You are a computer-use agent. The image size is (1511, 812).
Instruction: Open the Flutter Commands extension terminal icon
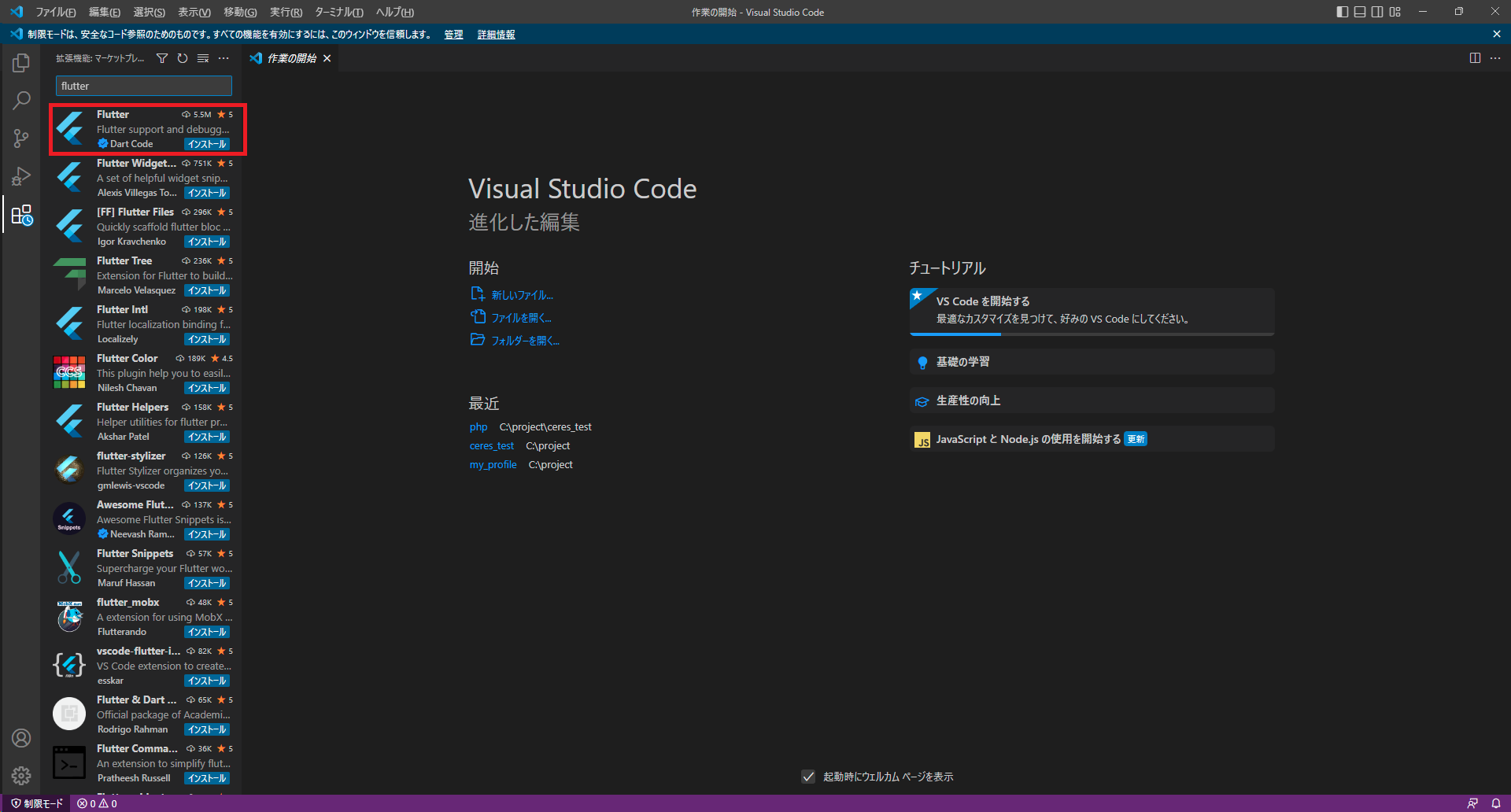pos(69,762)
